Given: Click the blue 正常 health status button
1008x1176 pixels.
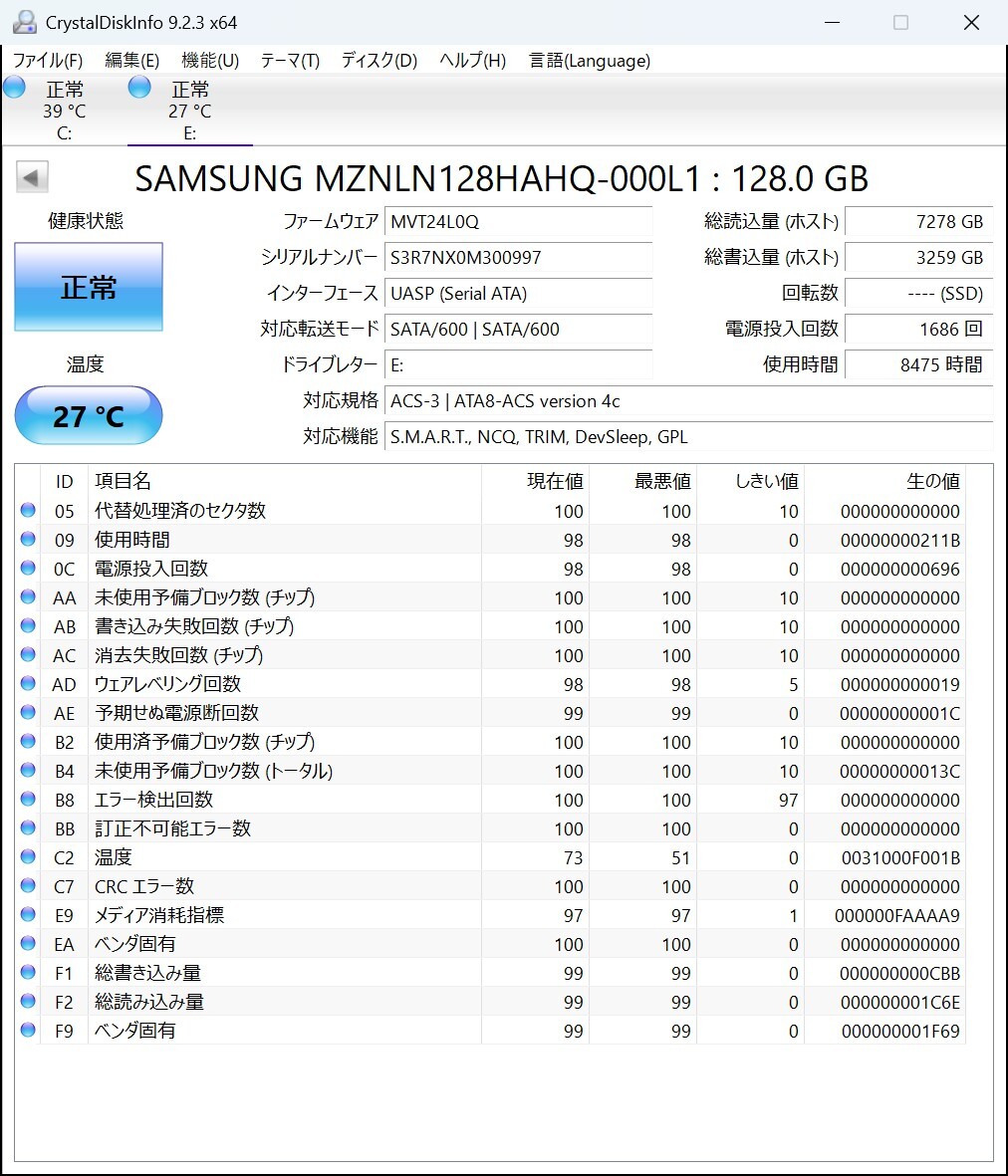Looking at the screenshot, I should click(89, 288).
